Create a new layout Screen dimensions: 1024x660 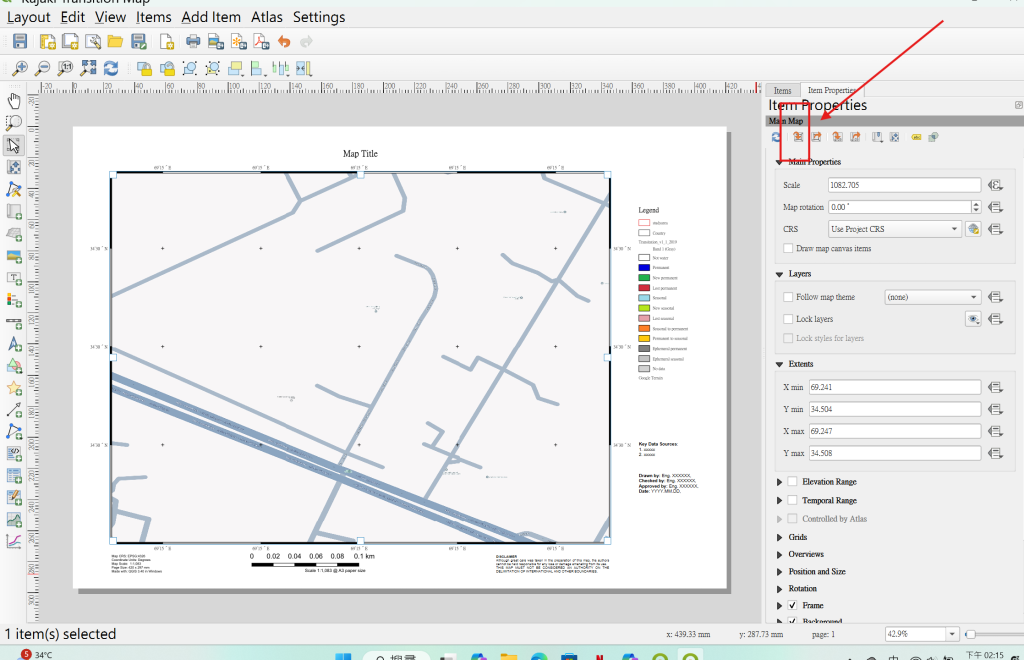[x=48, y=42]
